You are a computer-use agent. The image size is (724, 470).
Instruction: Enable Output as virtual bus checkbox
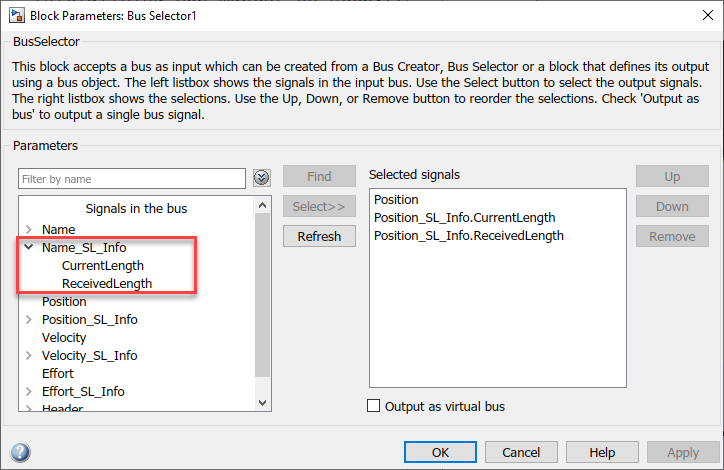coord(375,406)
